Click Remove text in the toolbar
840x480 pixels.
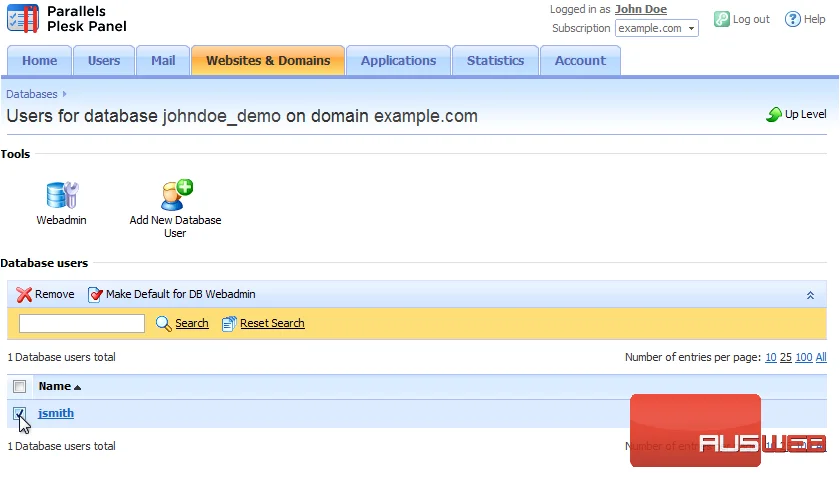(x=55, y=294)
